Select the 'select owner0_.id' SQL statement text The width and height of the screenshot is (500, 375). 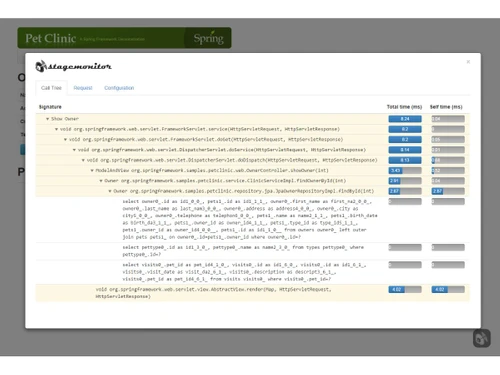coord(250,219)
